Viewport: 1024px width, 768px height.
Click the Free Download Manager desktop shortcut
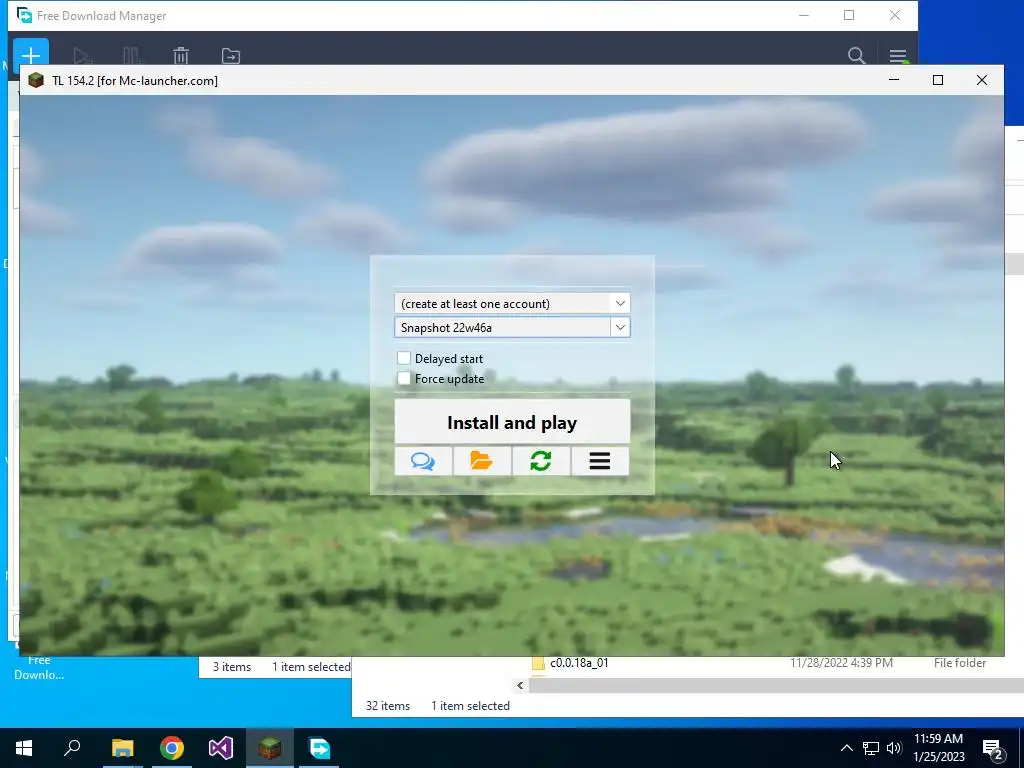tap(39, 667)
